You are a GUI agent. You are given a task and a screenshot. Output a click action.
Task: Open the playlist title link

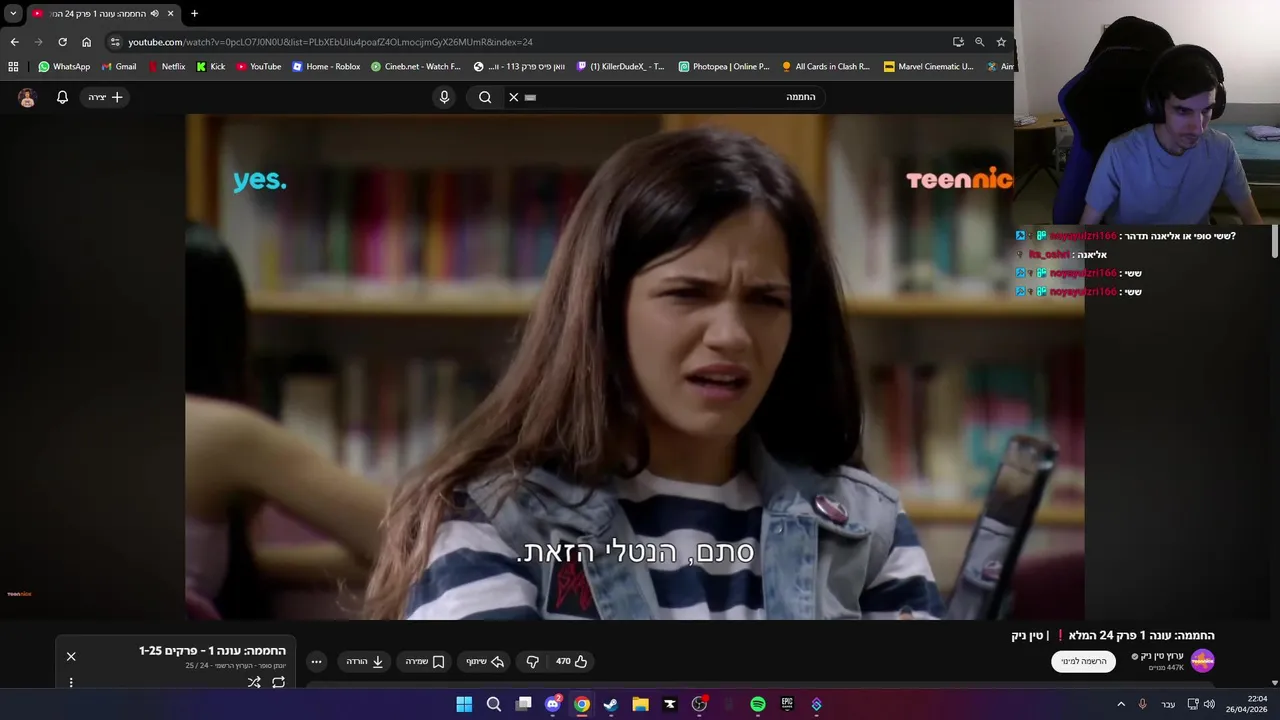coord(212,651)
